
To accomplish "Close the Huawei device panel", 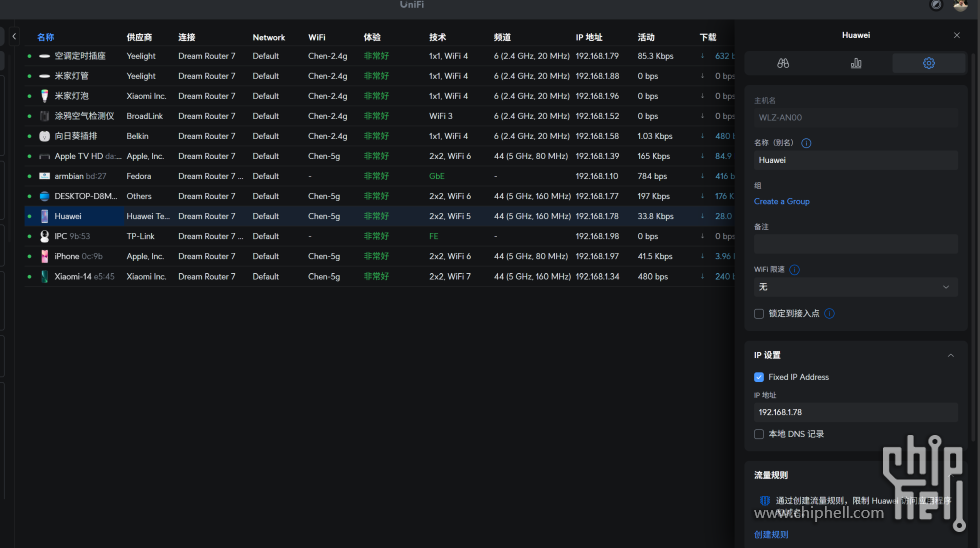I will [x=956, y=36].
